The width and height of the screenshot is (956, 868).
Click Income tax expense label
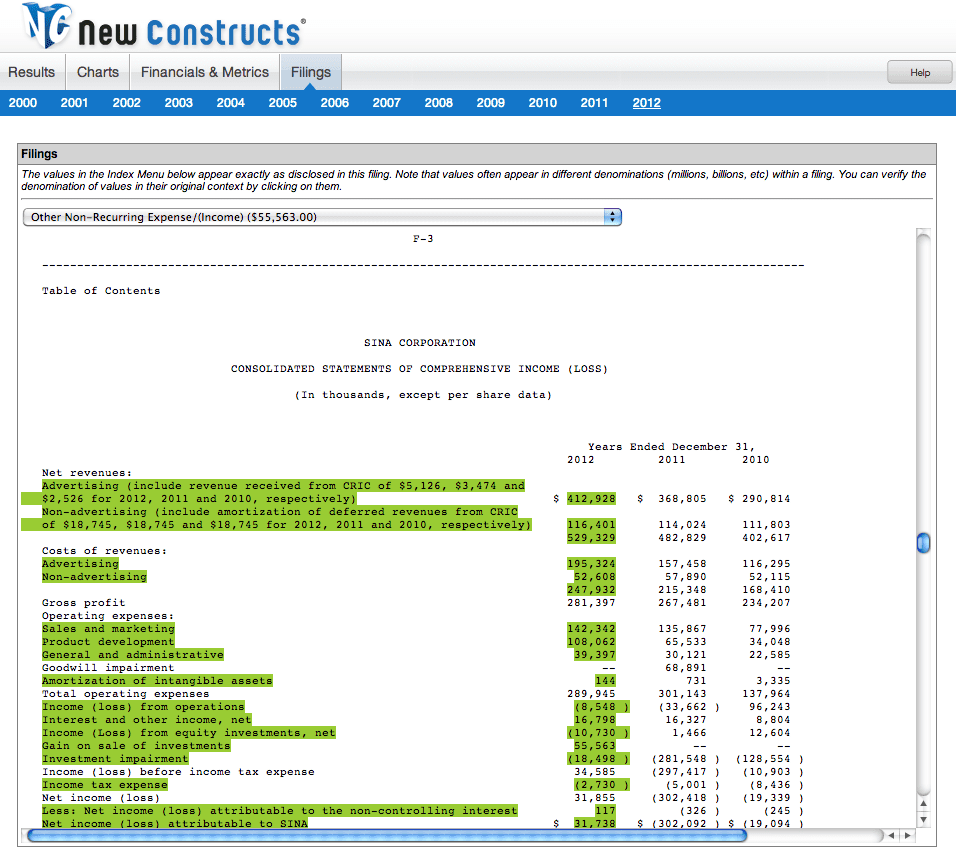[105, 785]
